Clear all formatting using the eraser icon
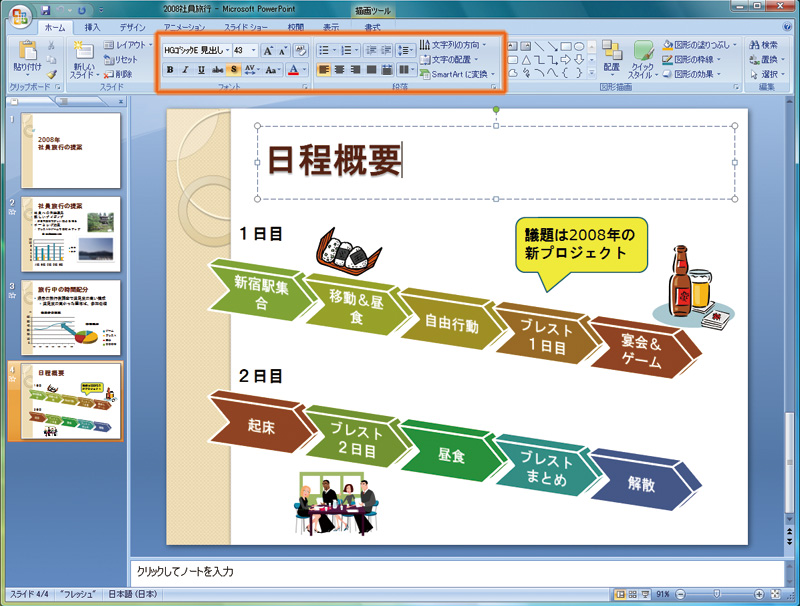Viewport: 800px width, 606px height. click(301, 50)
